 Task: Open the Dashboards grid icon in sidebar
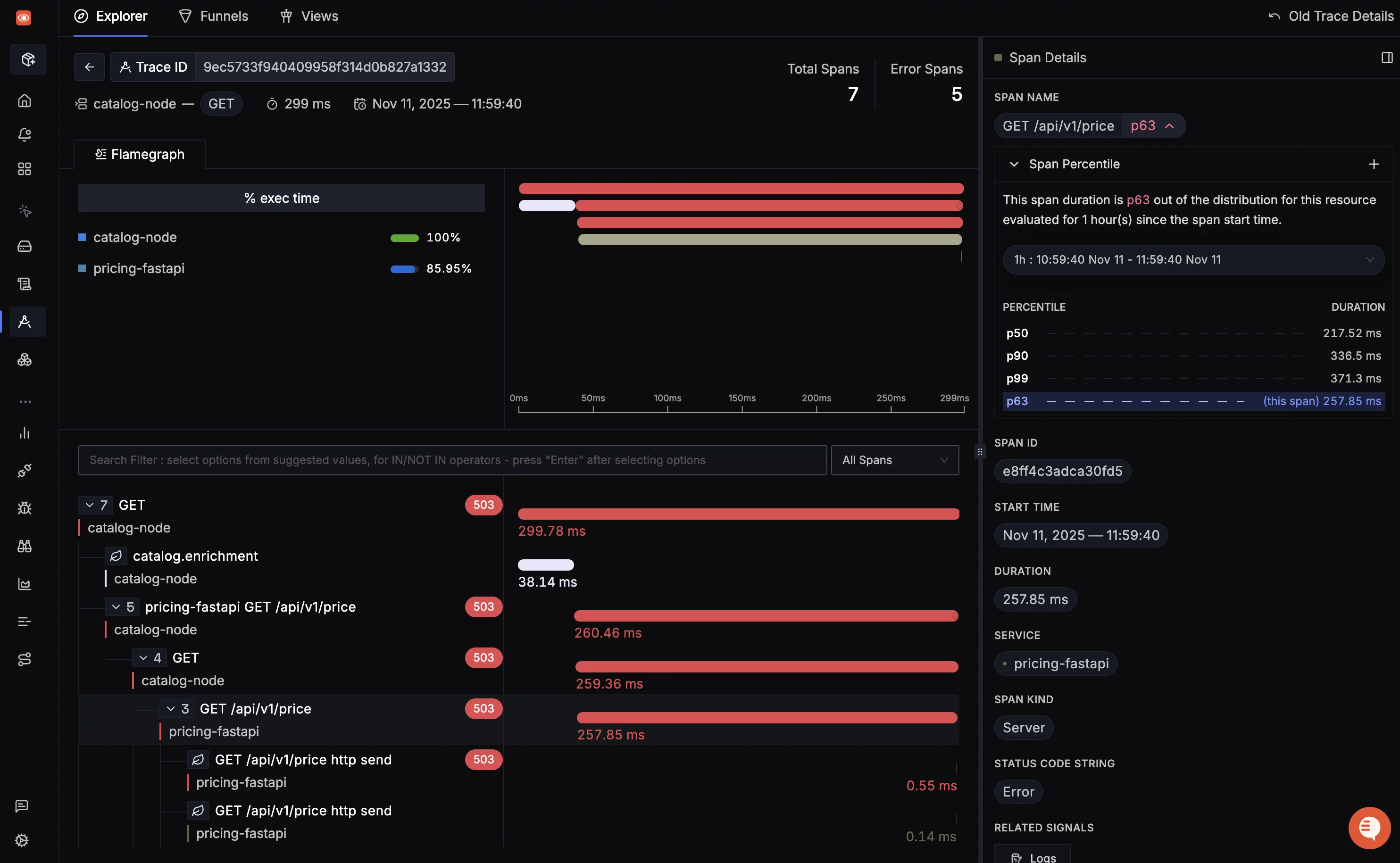(25, 168)
